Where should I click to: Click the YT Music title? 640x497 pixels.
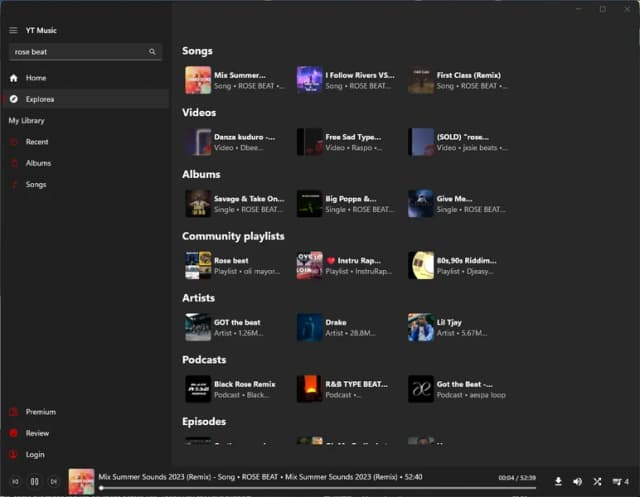point(41,31)
